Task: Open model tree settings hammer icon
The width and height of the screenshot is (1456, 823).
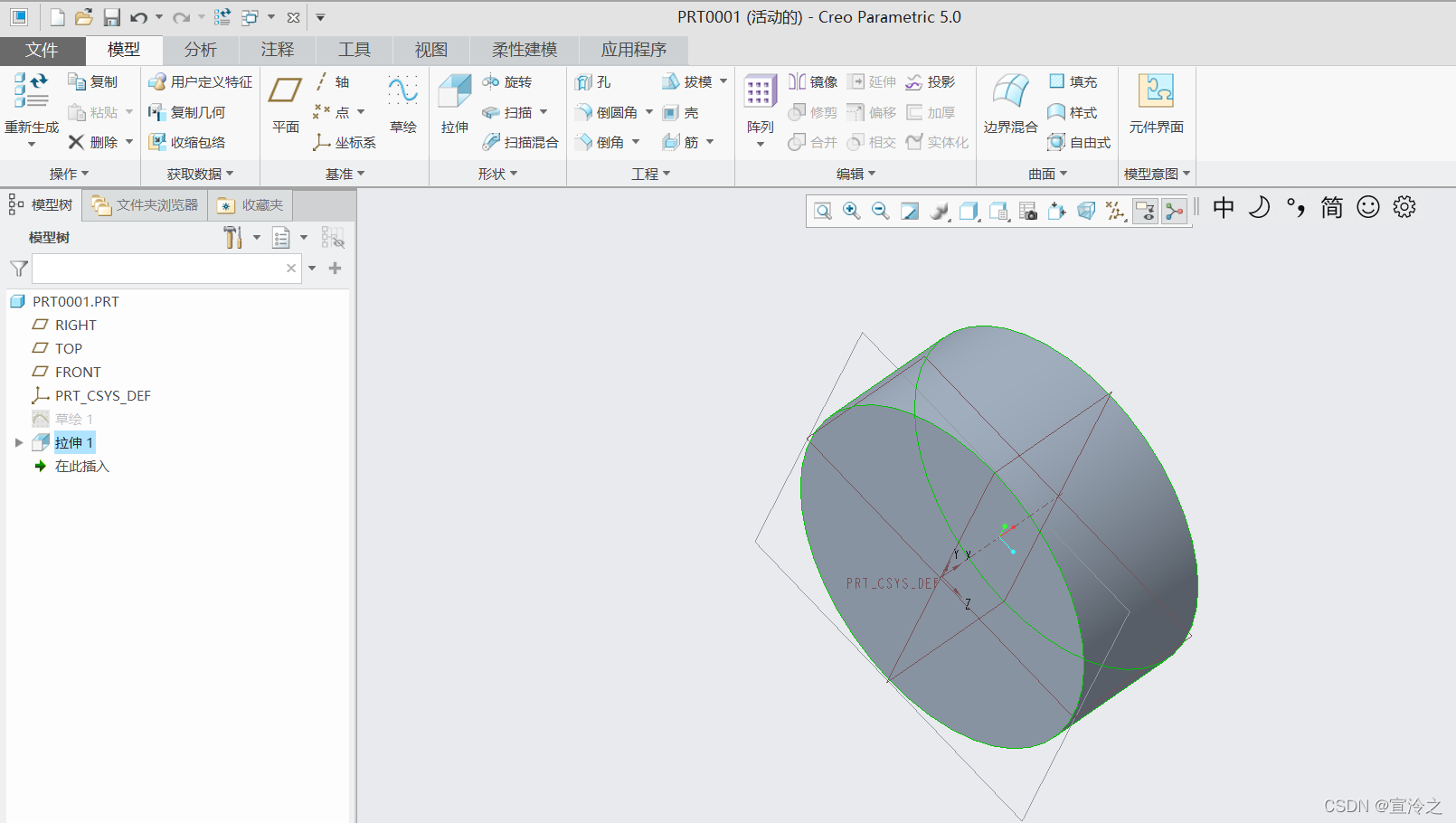Action: [233, 238]
